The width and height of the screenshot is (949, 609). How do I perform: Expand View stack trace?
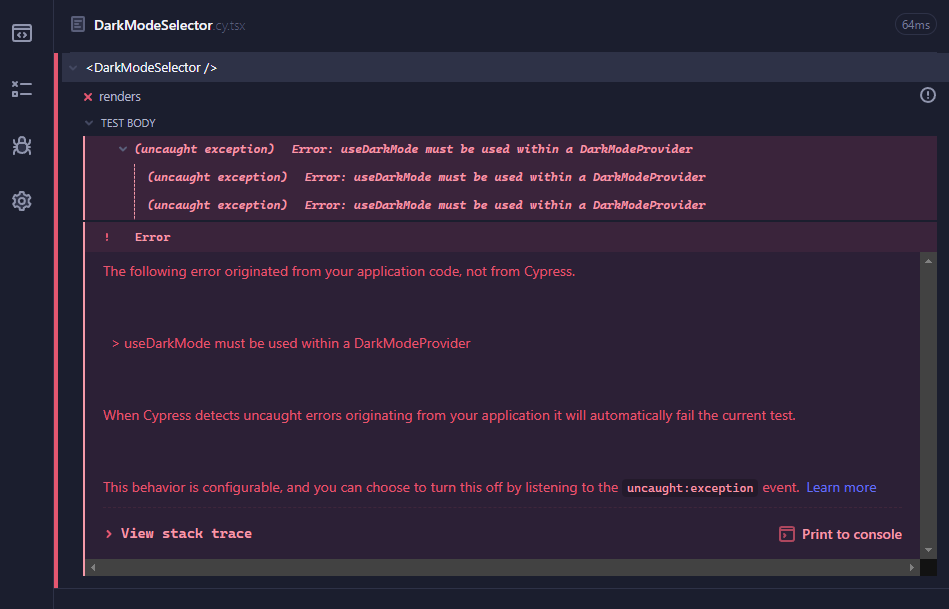click(179, 533)
